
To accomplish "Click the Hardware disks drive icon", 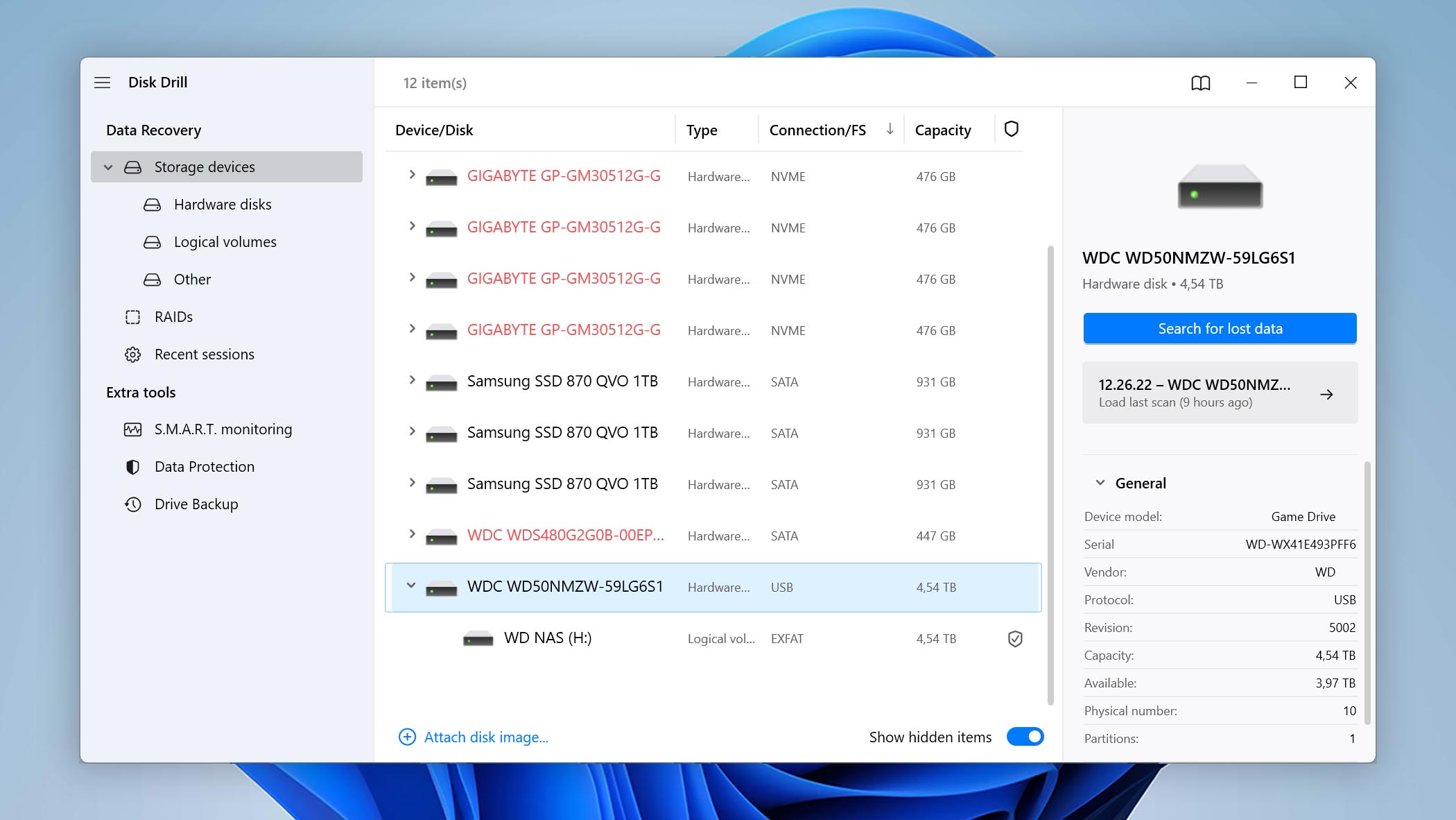I will (x=152, y=205).
